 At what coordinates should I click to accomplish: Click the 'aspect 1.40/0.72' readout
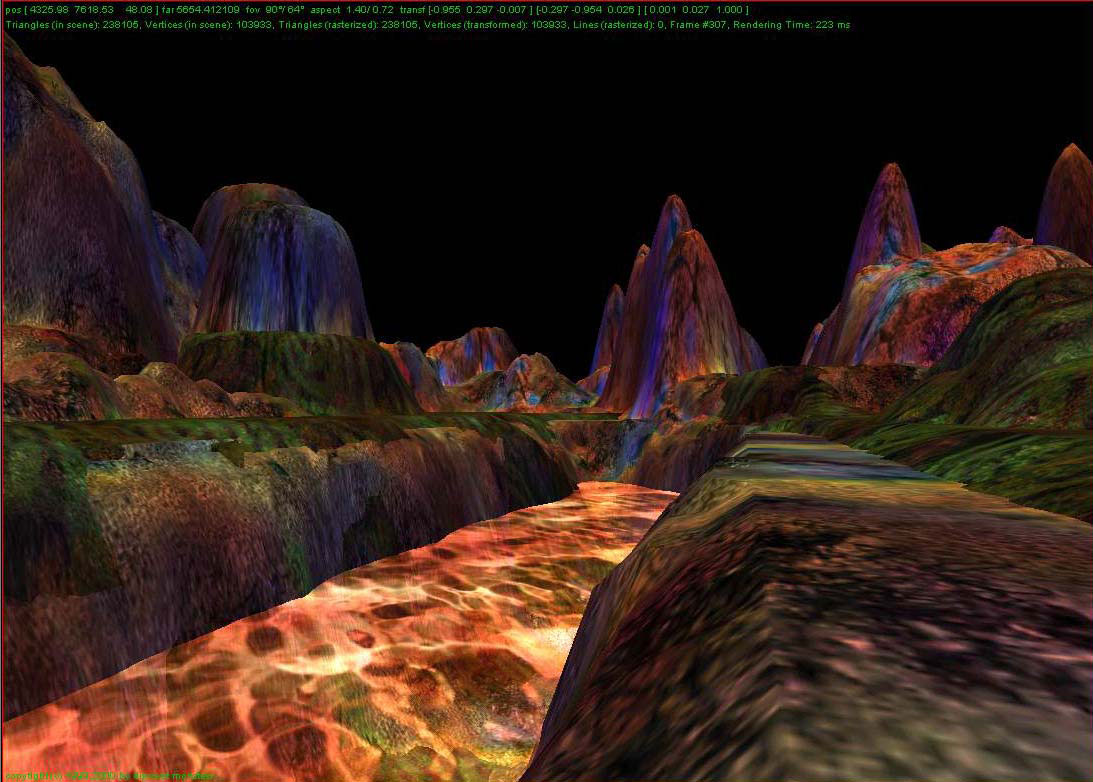pos(356,10)
